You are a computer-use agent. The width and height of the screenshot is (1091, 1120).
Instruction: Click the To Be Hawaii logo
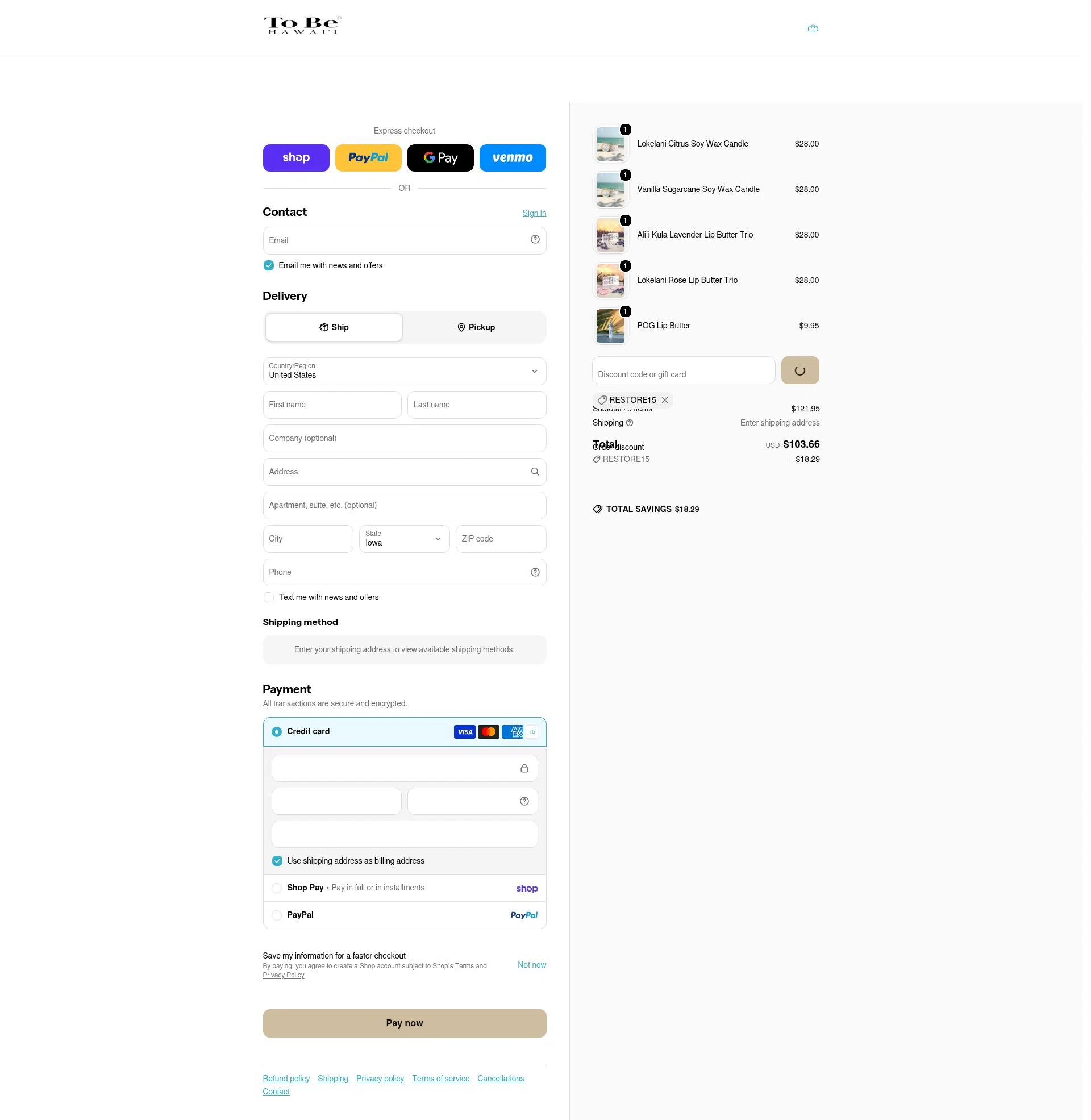[302, 26]
